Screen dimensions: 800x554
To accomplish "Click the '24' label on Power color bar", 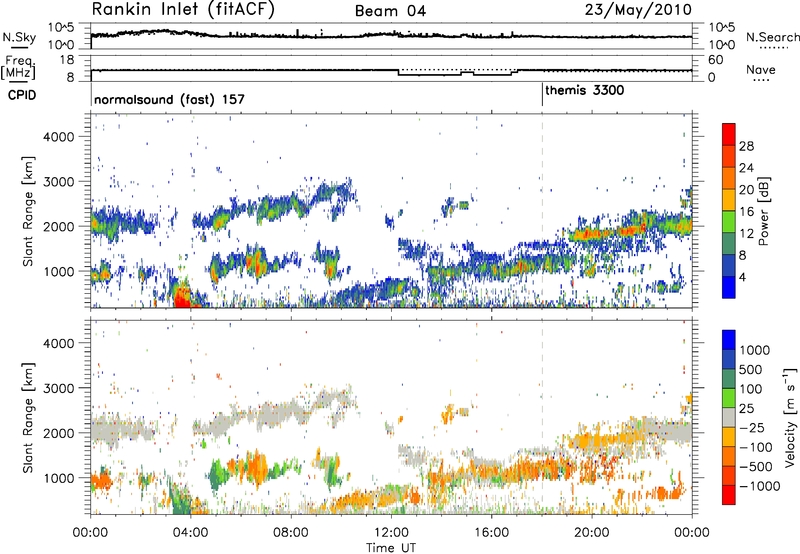I will coord(746,168).
